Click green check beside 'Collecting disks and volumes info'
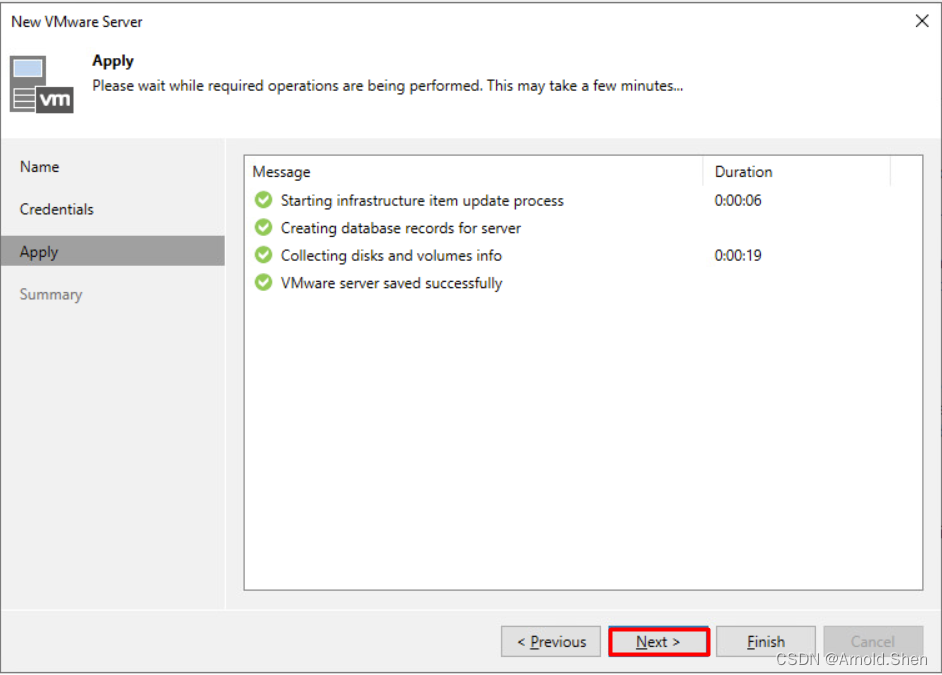The height and width of the screenshot is (675, 942). tap(263, 255)
